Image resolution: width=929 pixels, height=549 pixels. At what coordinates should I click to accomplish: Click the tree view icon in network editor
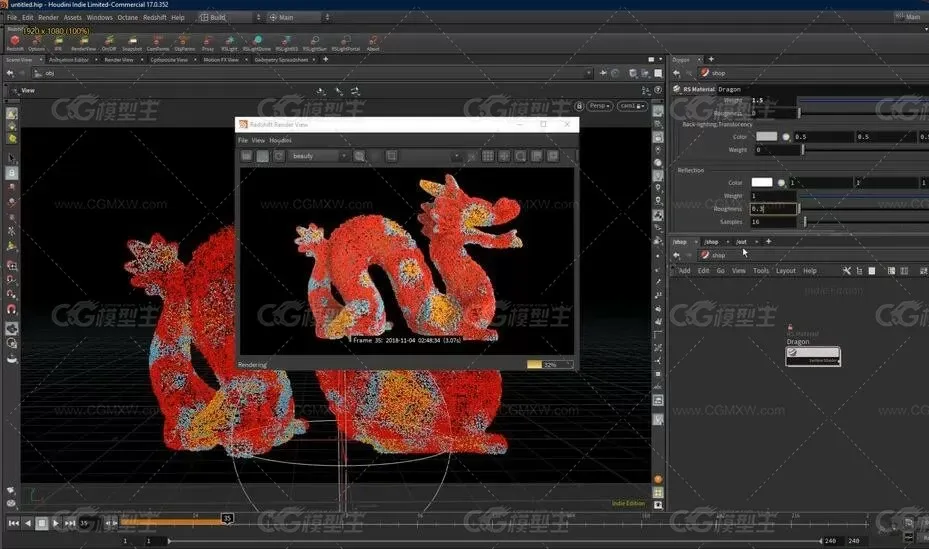coord(859,271)
